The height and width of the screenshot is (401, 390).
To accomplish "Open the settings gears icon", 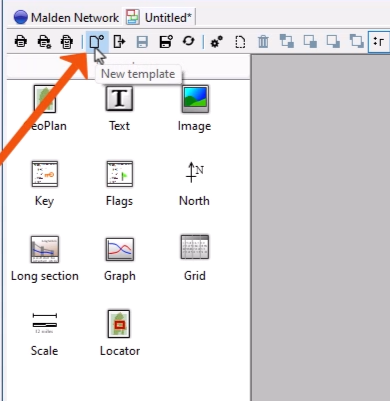I will tap(217, 42).
